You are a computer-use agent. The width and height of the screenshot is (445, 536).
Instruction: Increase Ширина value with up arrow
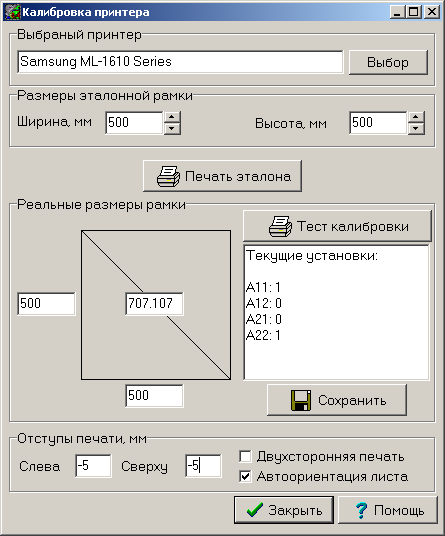click(172, 117)
